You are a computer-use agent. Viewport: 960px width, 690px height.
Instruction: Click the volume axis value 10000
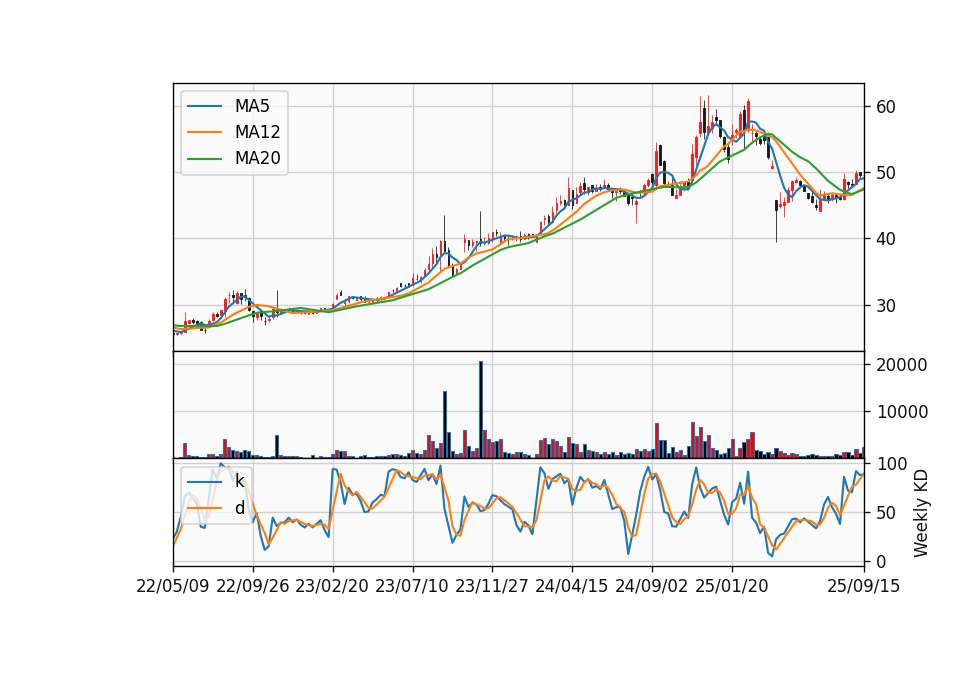click(902, 412)
